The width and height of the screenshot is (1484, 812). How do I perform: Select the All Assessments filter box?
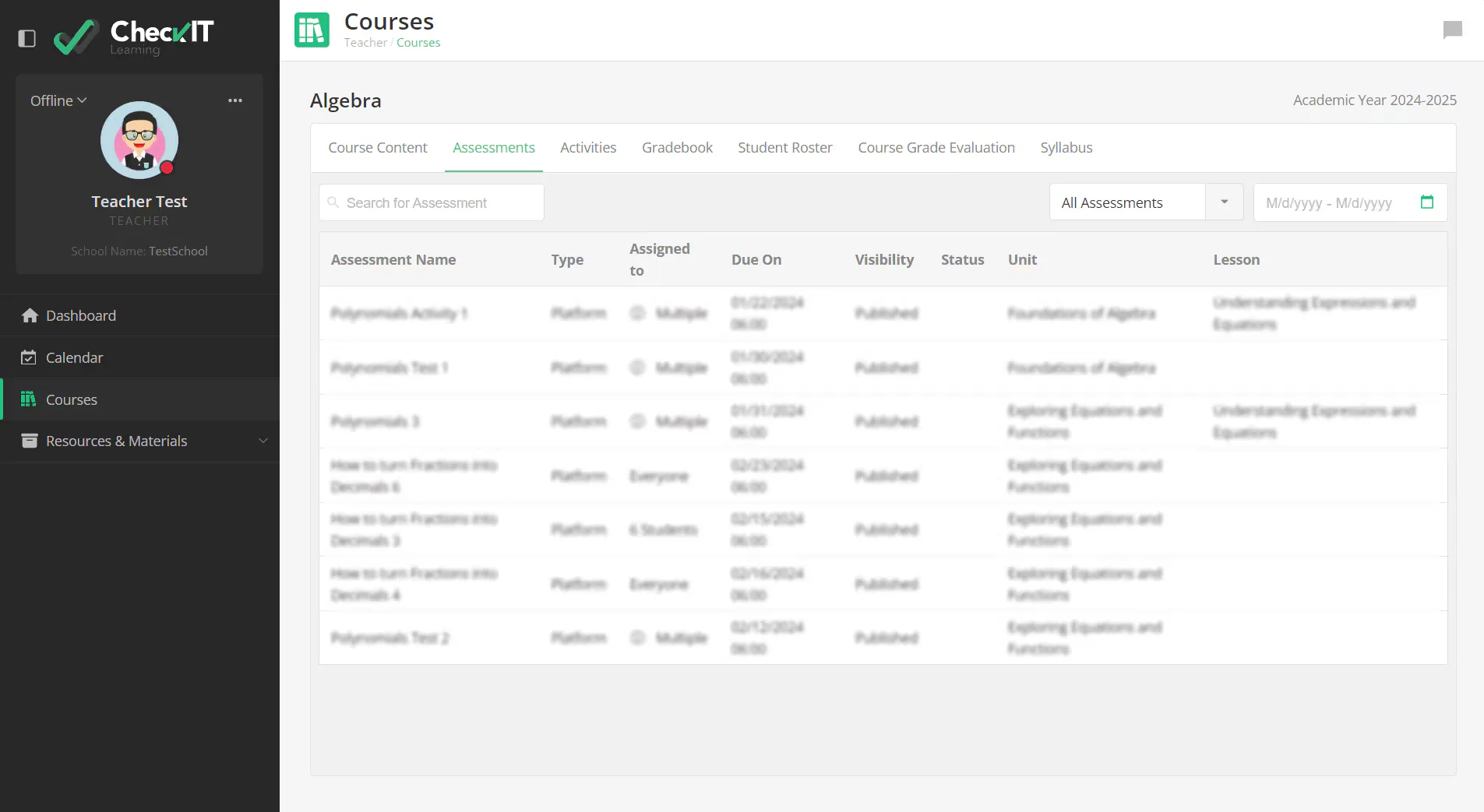(1127, 202)
